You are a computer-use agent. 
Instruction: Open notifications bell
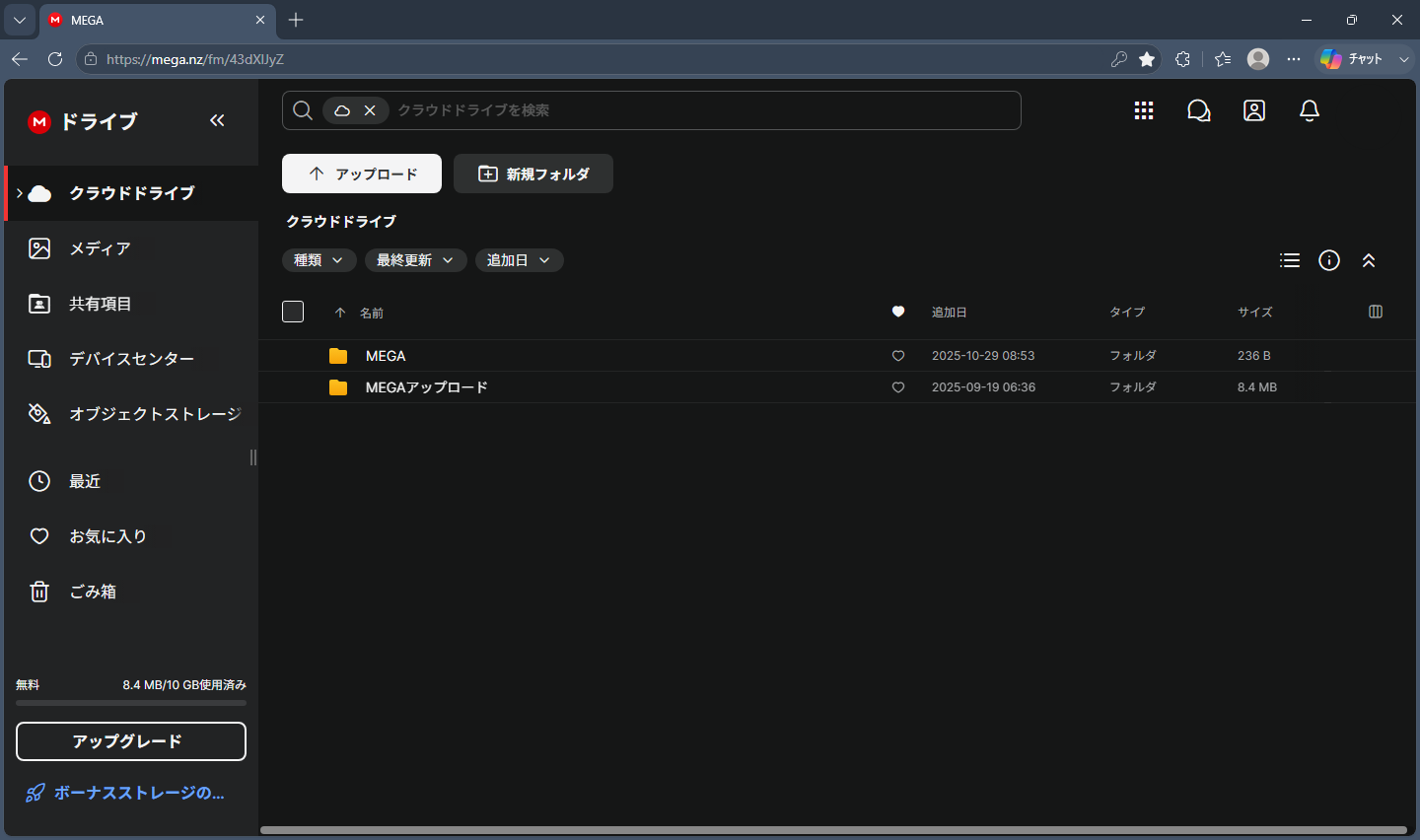[1310, 110]
